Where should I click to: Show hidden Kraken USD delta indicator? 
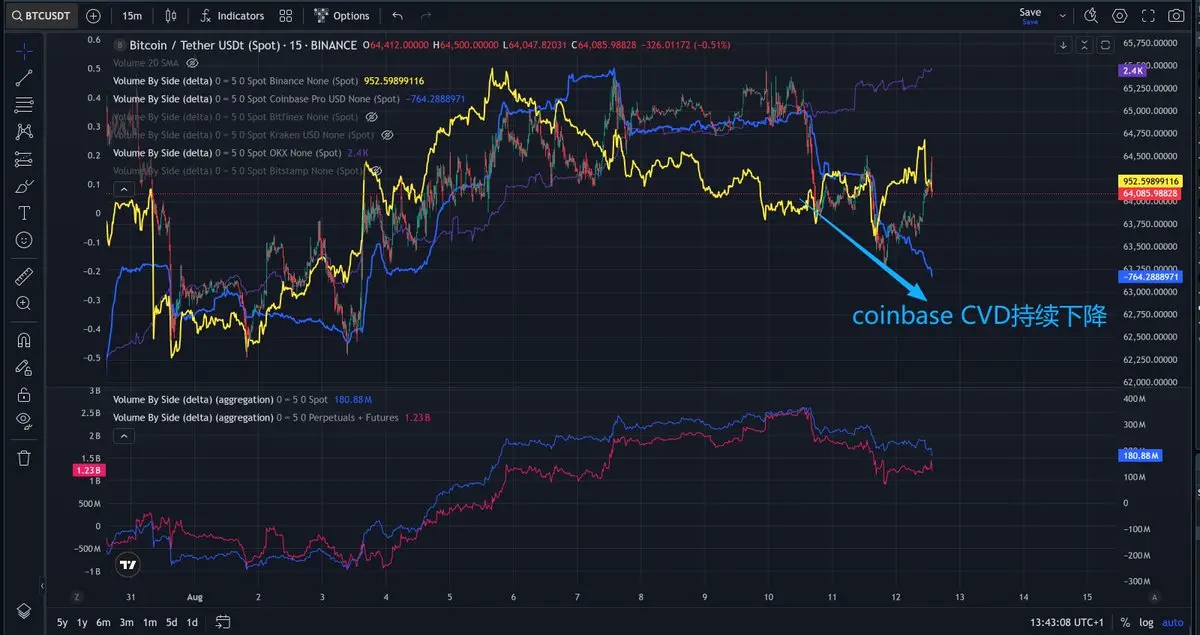point(387,135)
